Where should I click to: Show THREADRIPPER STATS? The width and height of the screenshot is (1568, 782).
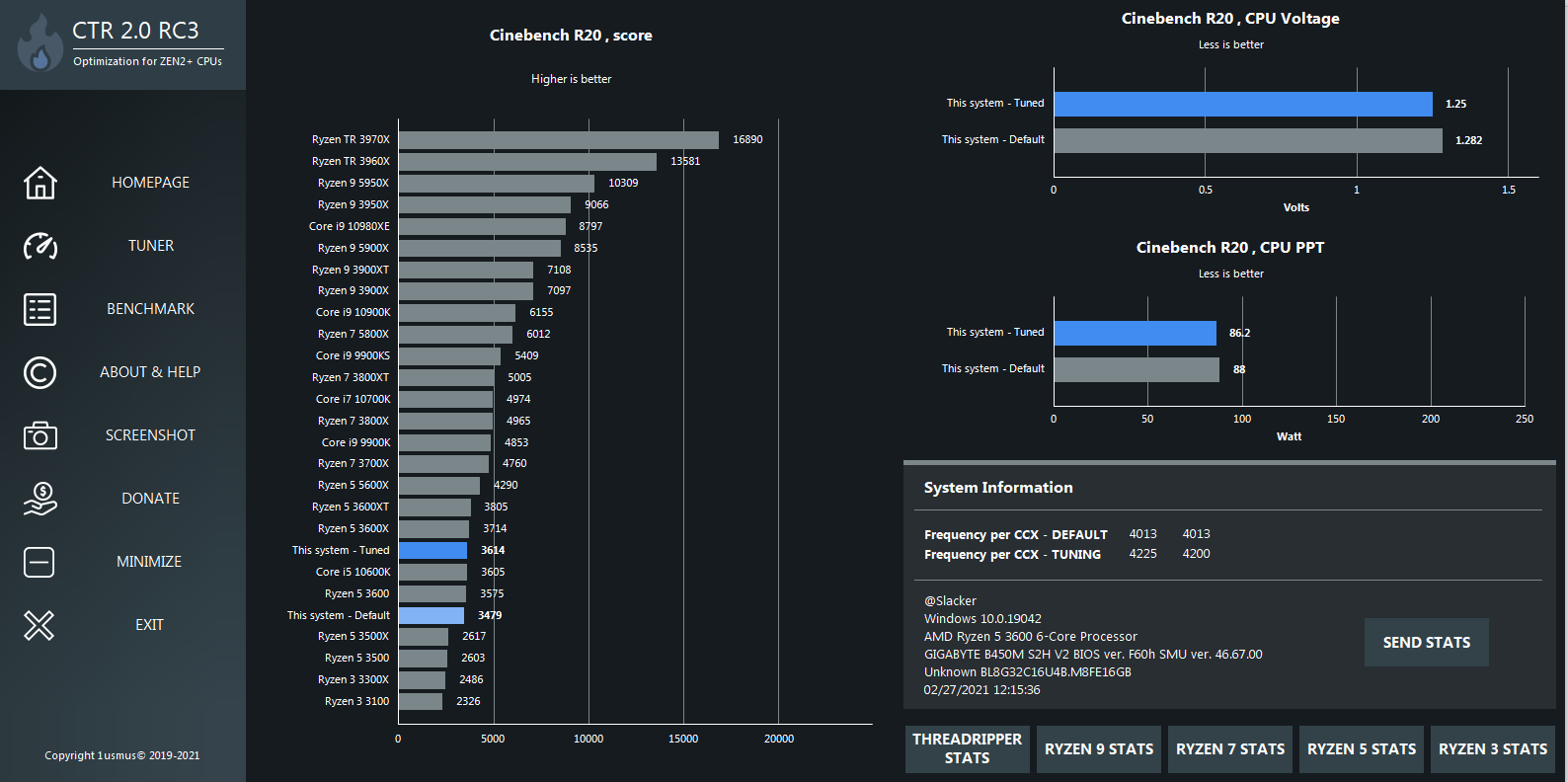click(x=967, y=748)
